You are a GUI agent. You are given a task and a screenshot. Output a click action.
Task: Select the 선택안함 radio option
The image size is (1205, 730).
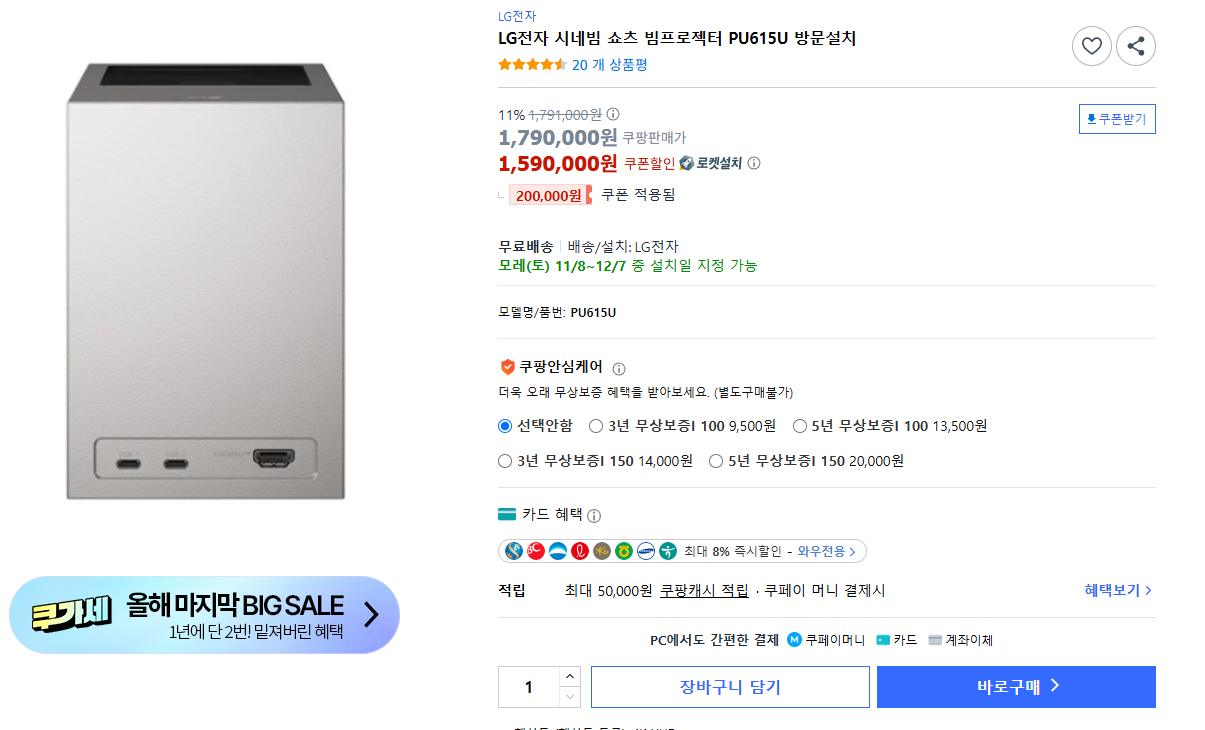pos(505,426)
